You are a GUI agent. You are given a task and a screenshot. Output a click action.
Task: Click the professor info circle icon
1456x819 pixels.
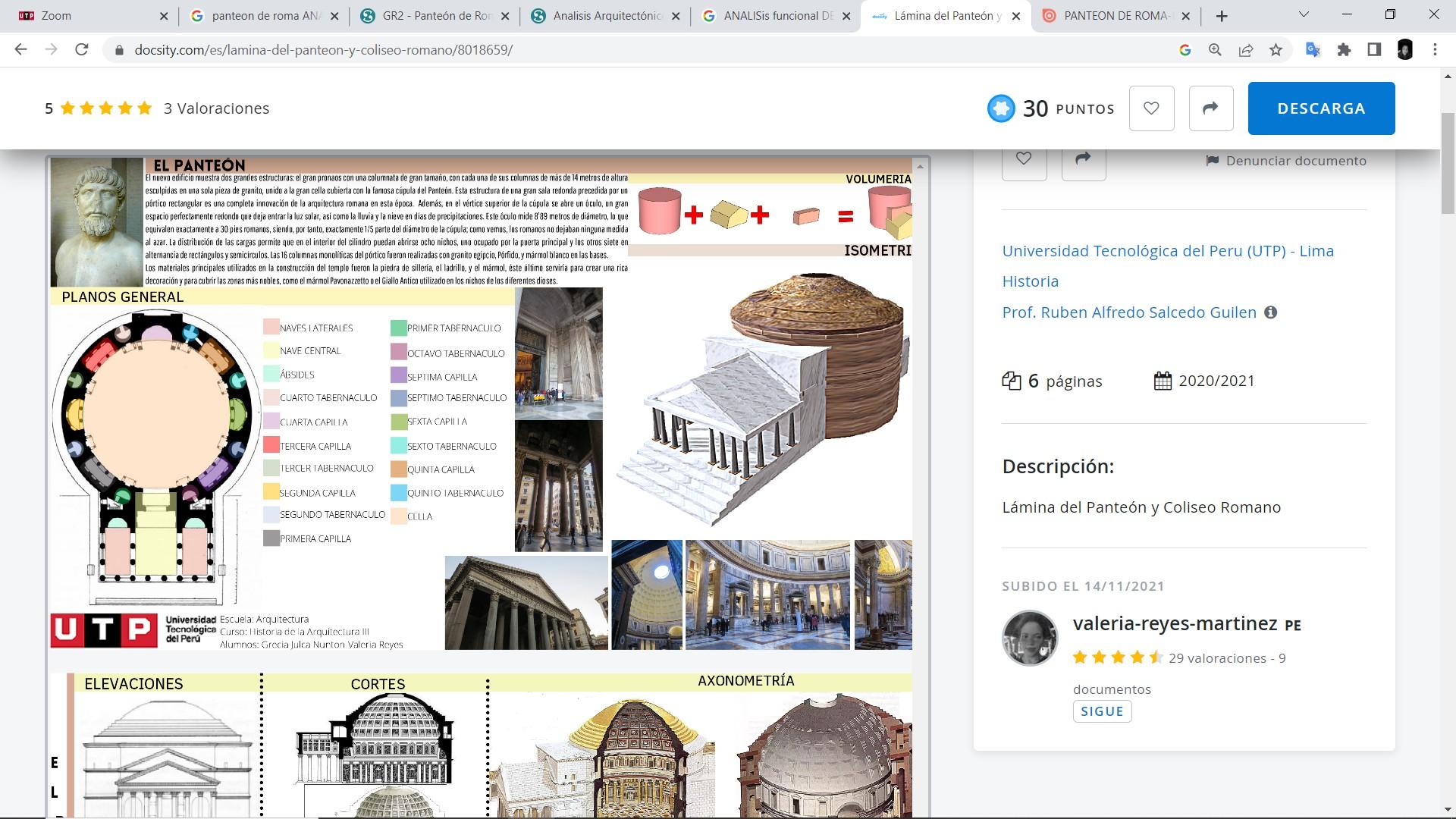1270,312
